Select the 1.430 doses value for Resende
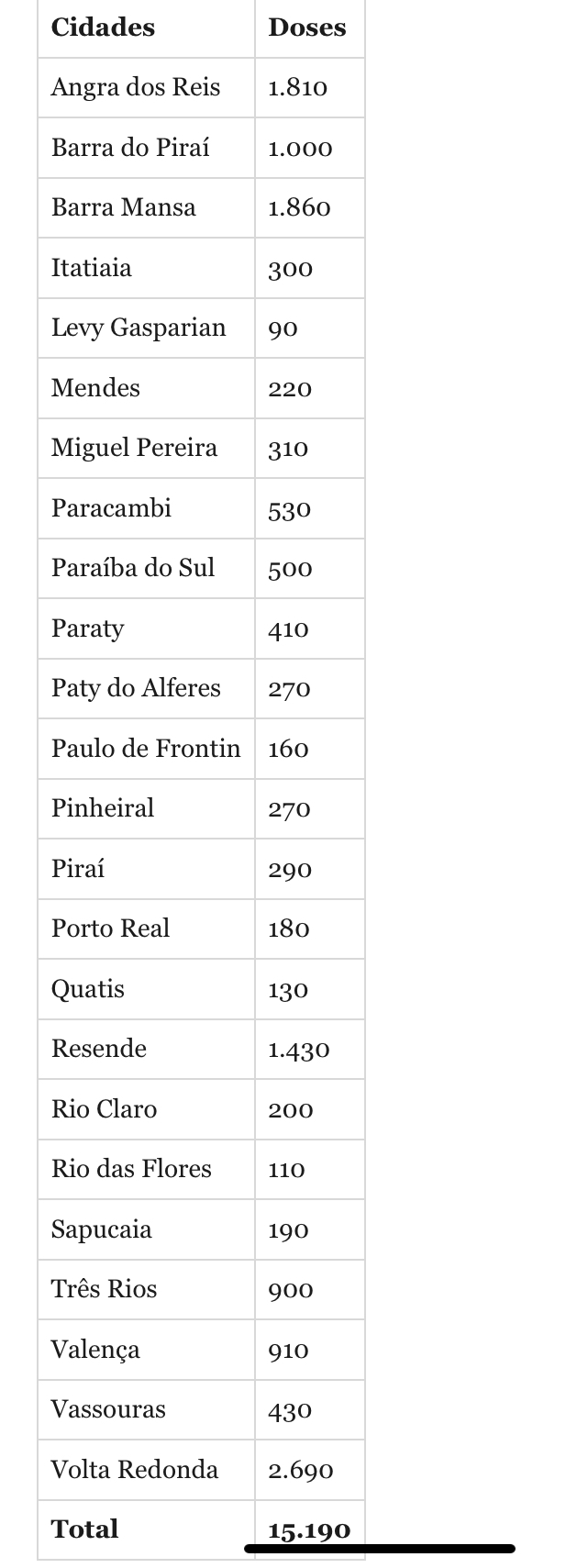This screenshot has height=1568, width=566. pos(299,1049)
